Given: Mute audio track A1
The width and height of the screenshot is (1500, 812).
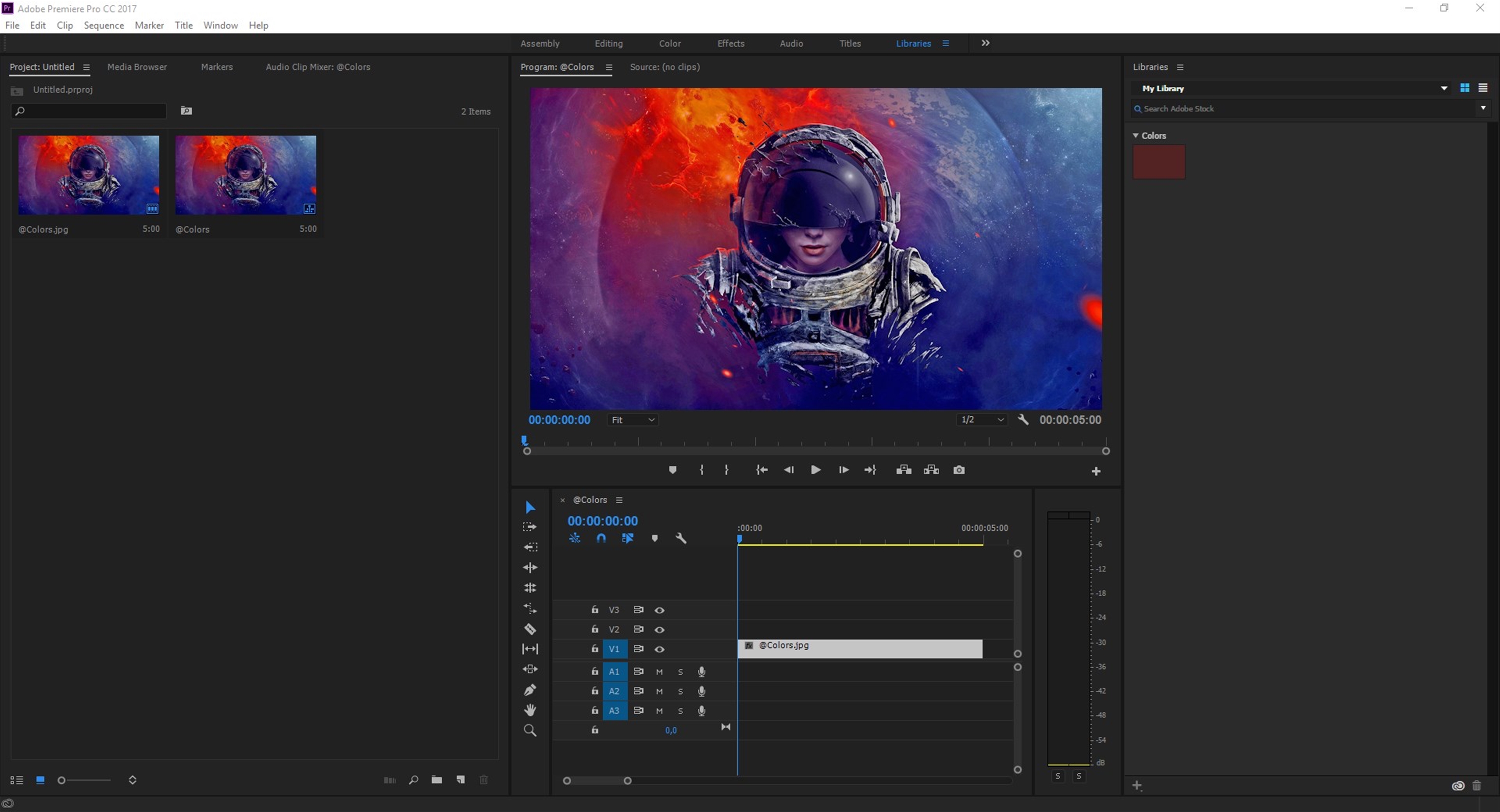Looking at the screenshot, I should tap(659, 672).
